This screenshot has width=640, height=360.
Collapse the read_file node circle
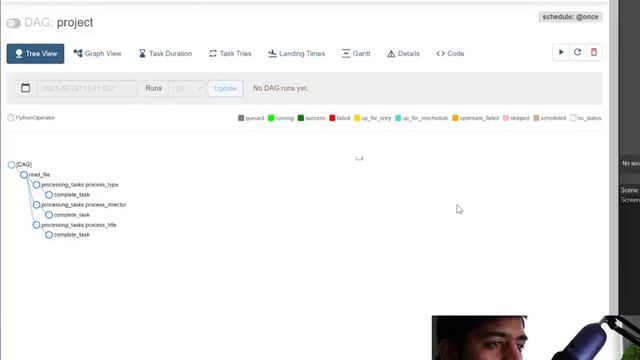[x=24, y=175]
